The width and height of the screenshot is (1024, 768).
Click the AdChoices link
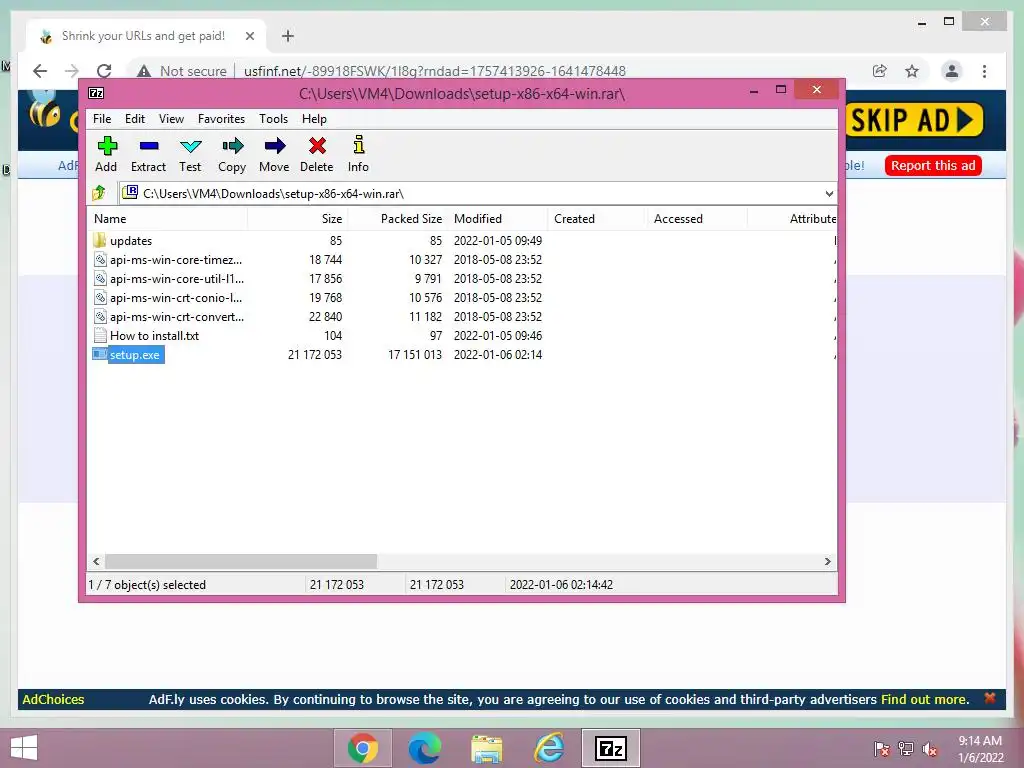pos(53,699)
